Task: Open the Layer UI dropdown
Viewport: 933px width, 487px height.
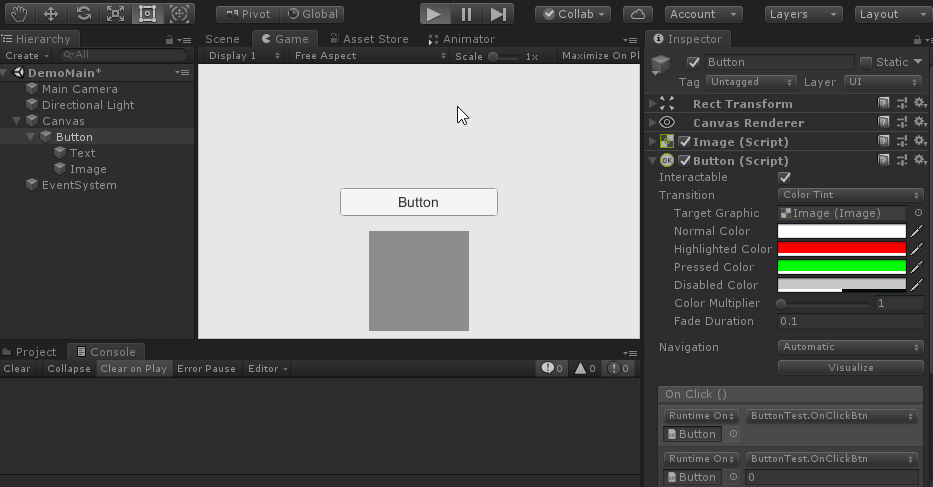Action: click(x=883, y=82)
